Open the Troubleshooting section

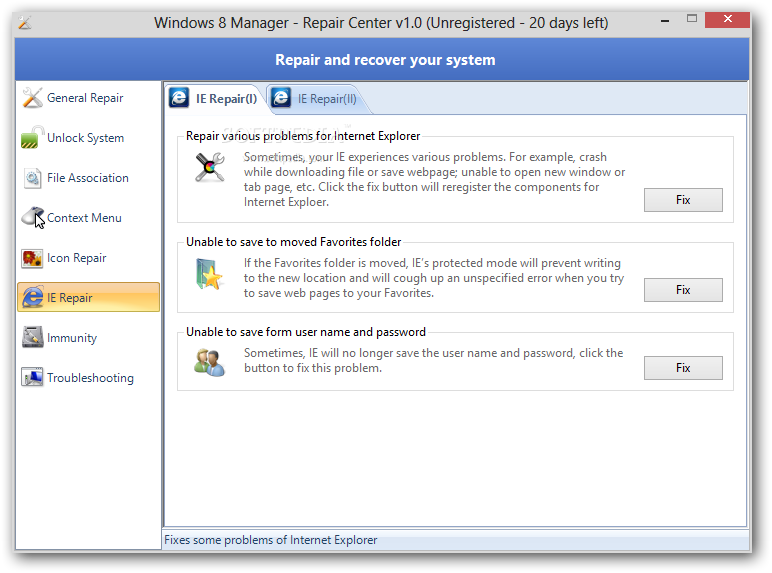89,378
